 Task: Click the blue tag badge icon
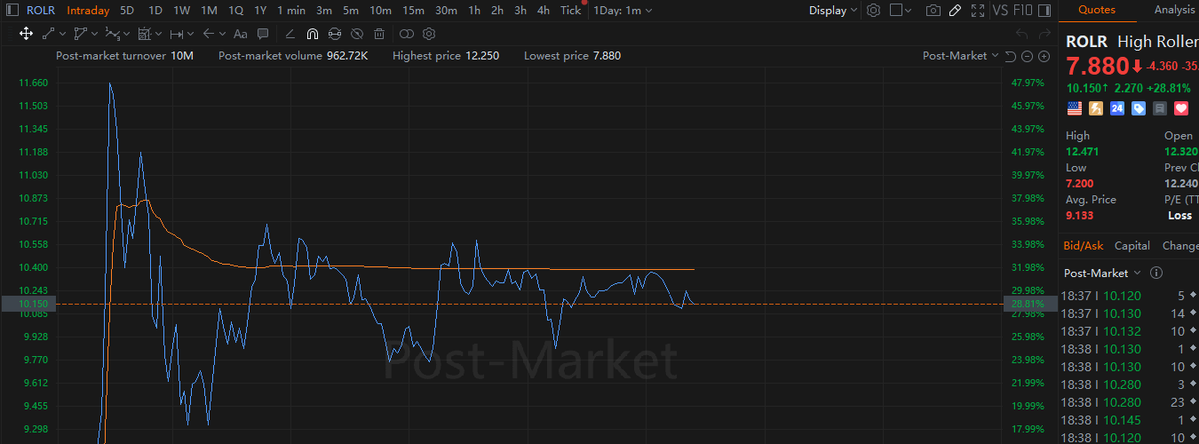click(x=1139, y=109)
